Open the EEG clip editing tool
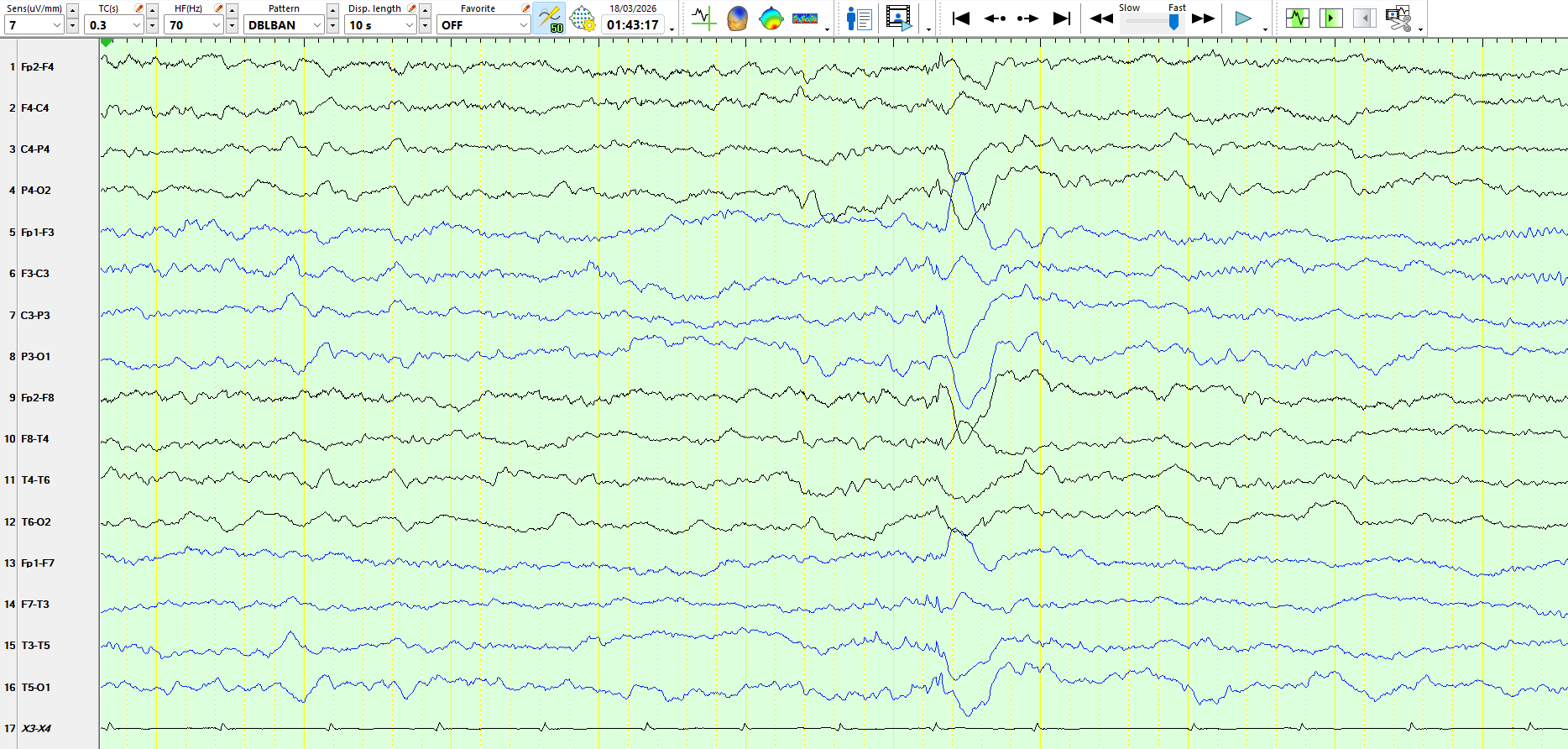The height and width of the screenshot is (749, 1568). pyautogui.click(x=1398, y=18)
